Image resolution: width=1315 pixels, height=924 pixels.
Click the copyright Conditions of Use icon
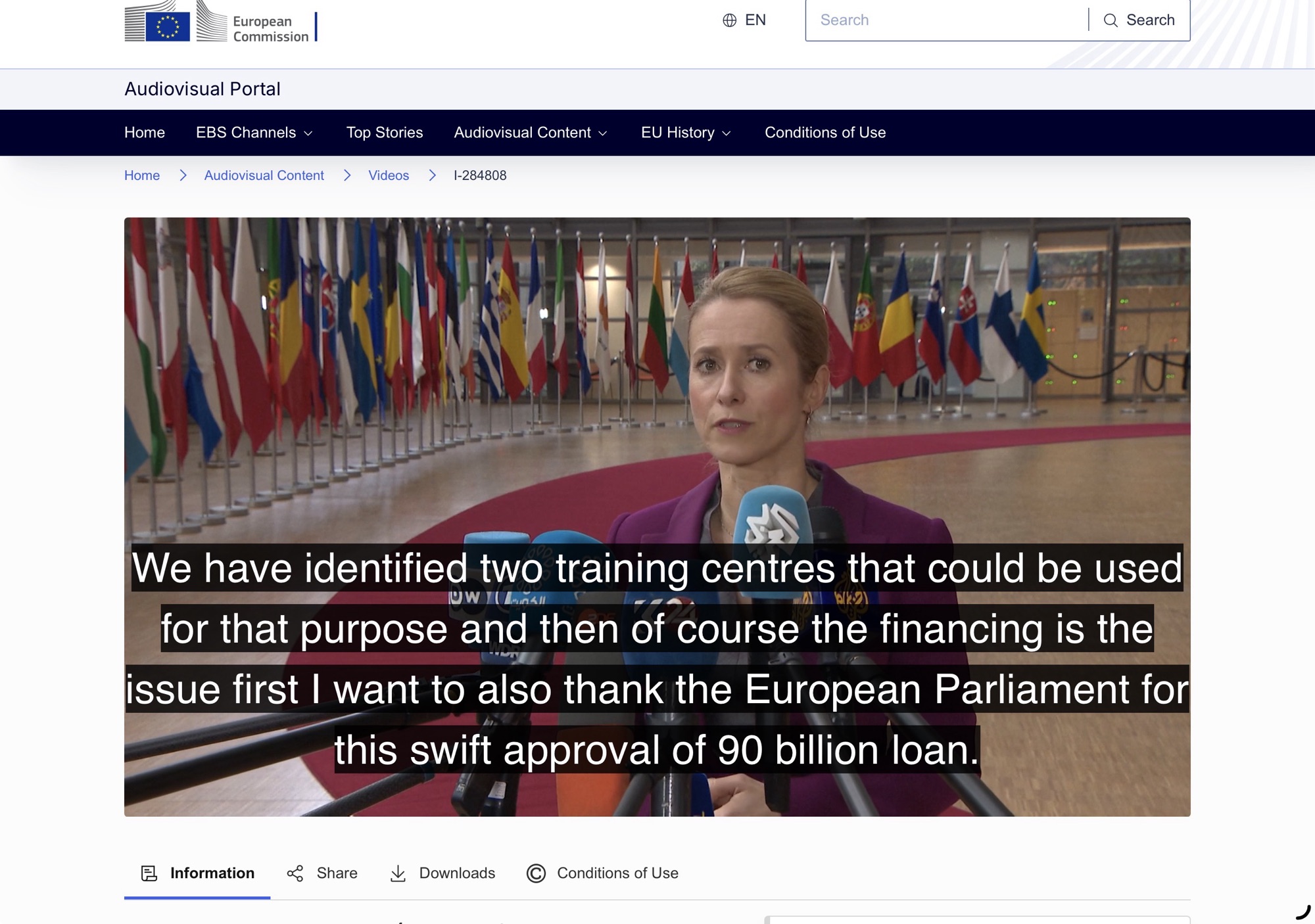[x=536, y=873]
